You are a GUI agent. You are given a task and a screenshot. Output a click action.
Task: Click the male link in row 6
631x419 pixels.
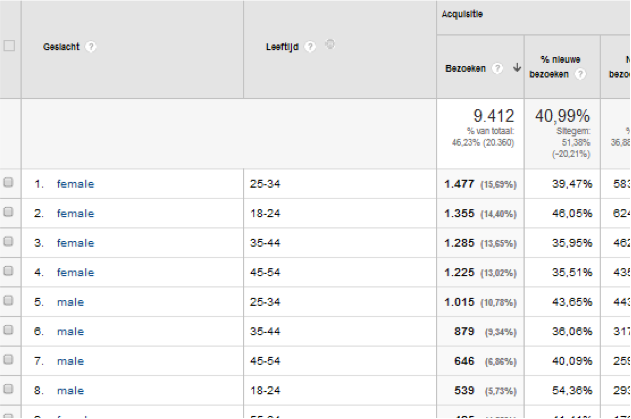(70, 331)
